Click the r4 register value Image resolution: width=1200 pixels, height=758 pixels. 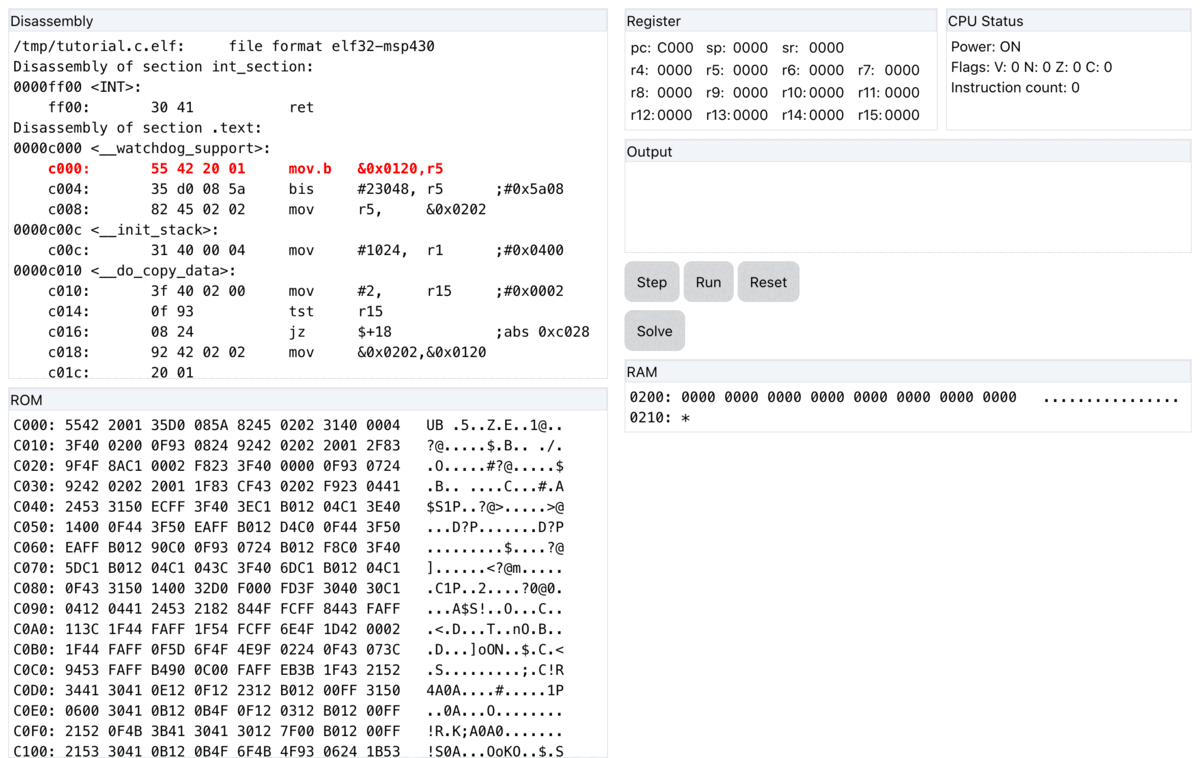point(674,70)
